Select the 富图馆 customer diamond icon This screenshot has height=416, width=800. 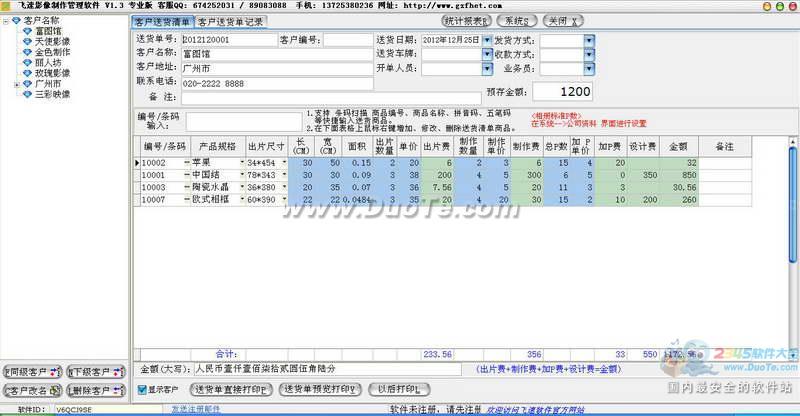click(28, 31)
